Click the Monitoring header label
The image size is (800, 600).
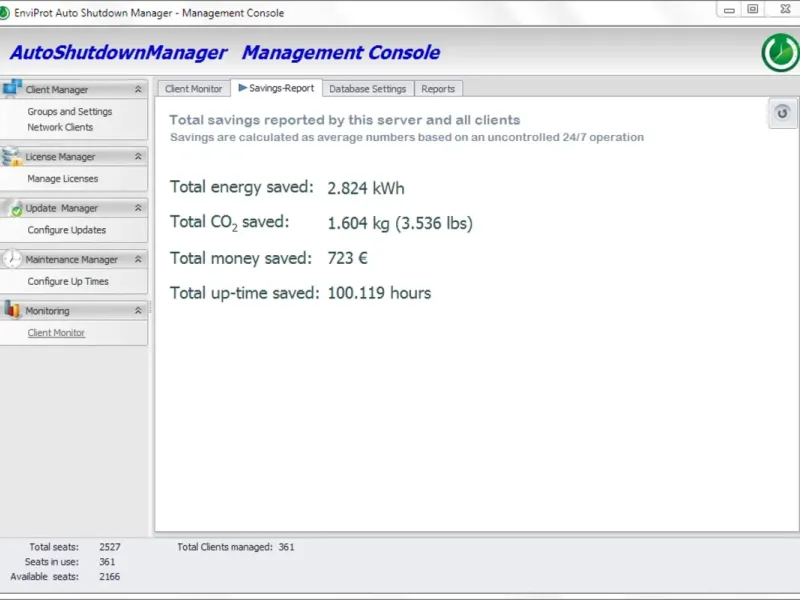coord(47,310)
